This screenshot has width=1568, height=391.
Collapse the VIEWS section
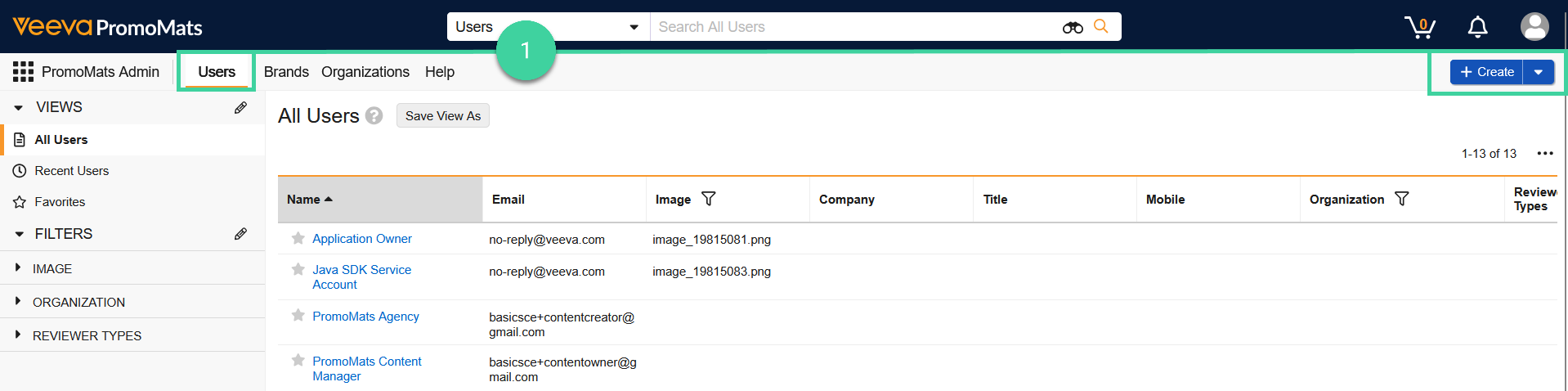click(x=19, y=107)
